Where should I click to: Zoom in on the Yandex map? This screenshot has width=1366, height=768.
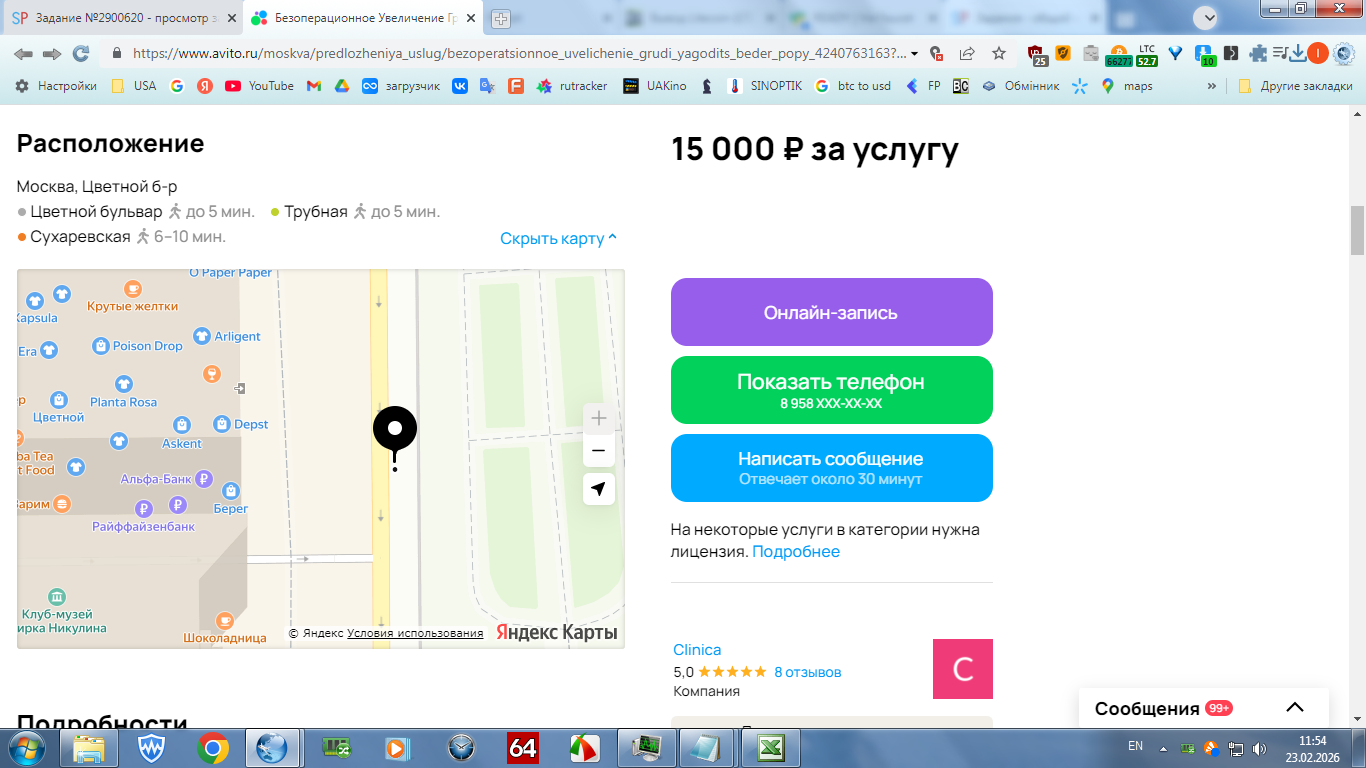point(598,418)
